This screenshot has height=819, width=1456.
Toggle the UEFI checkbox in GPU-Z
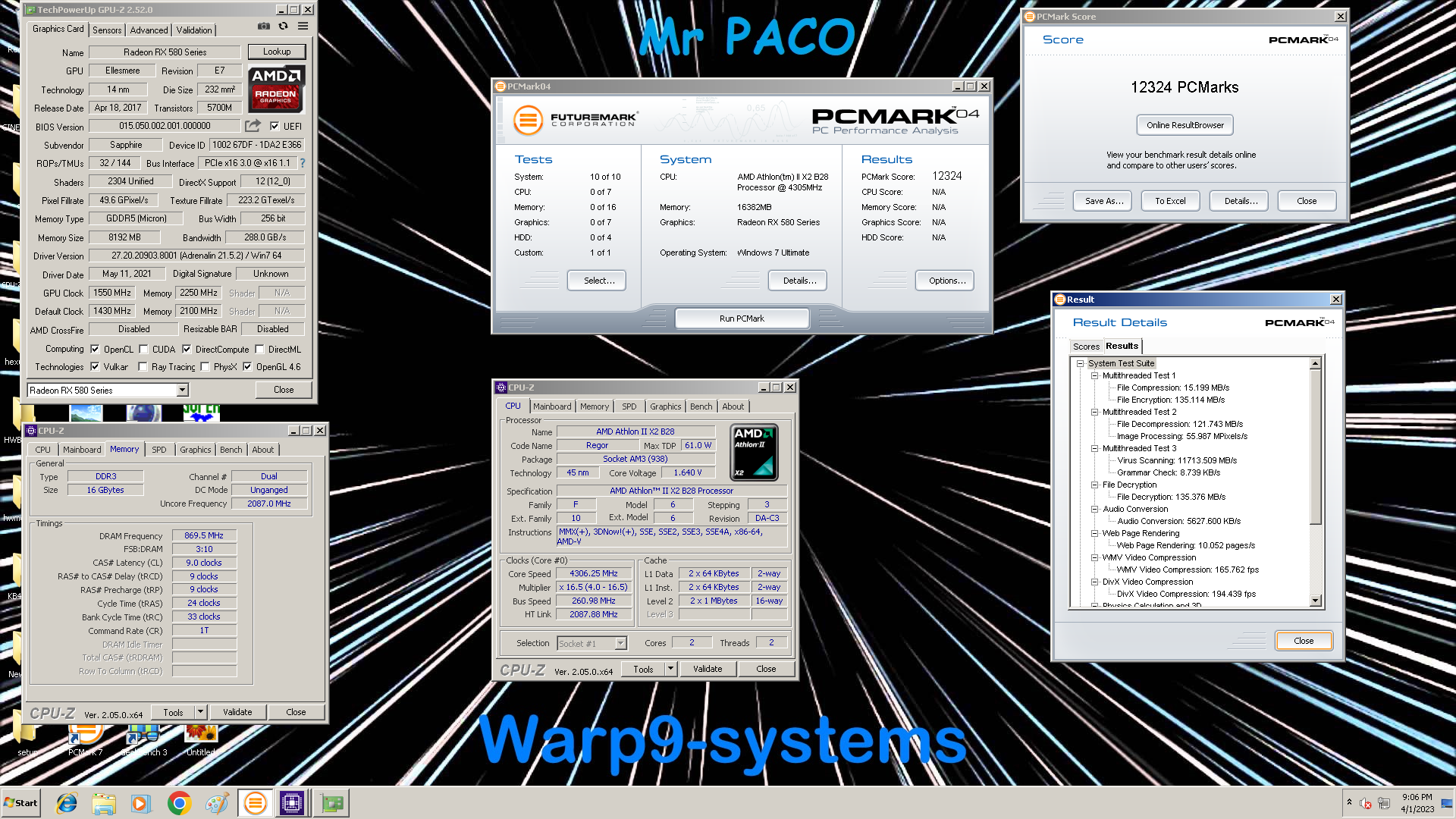pyautogui.click(x=275, y=127)
